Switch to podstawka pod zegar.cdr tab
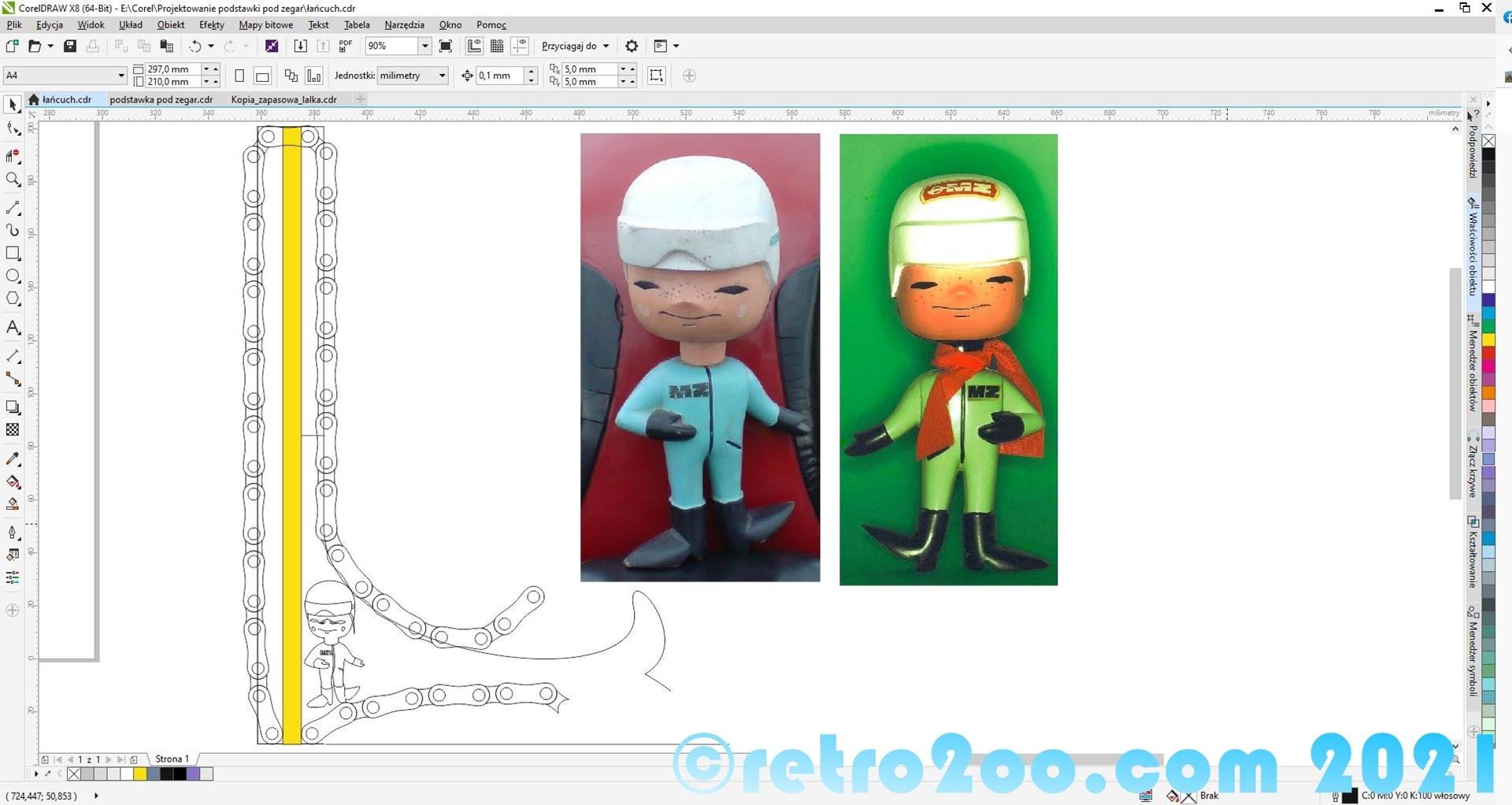This screenshot has width=1512, height=805. coord(161,100)
